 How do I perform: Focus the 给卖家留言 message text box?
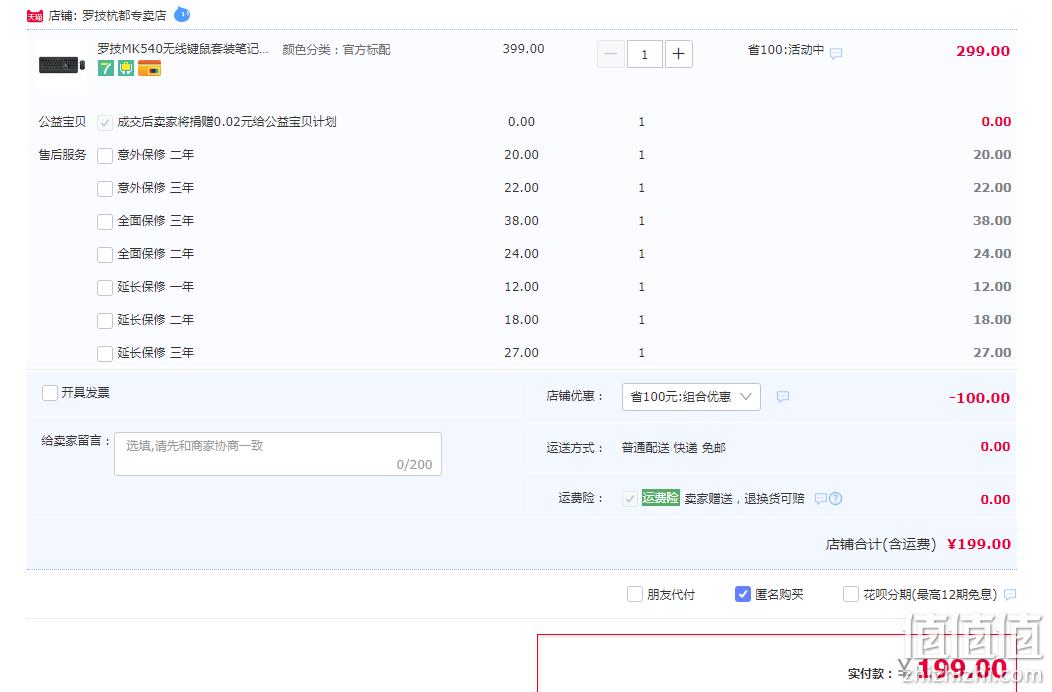(278, 454)
